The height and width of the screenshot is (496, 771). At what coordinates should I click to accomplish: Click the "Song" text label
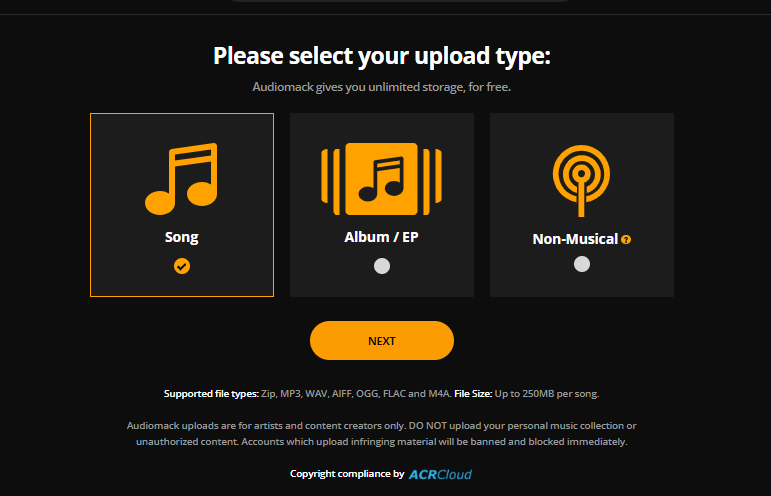click(181, 237)
